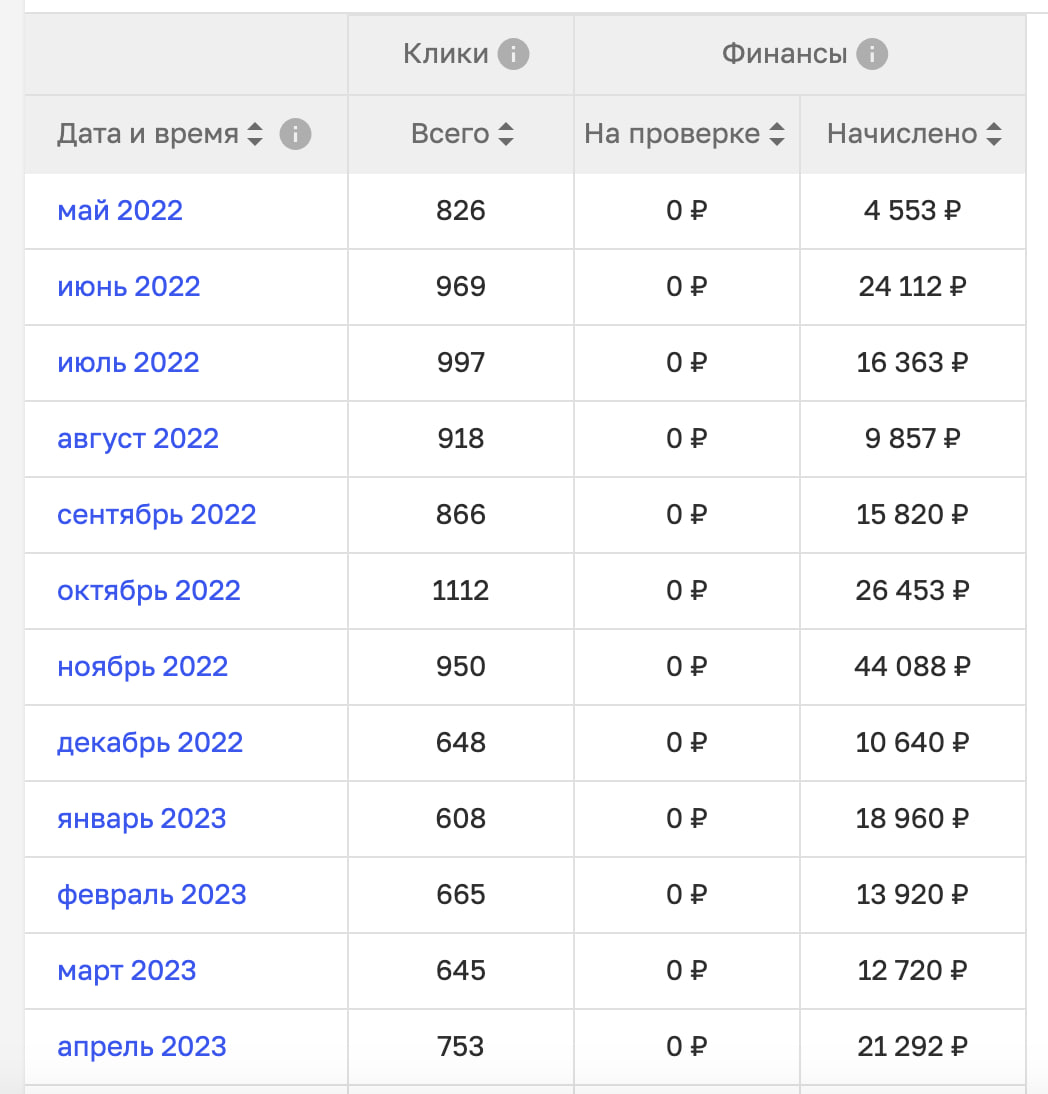Screen dimensions: 1048x1094
Task: Click the сентябрь 2022 link
Action: pos(157,515)
